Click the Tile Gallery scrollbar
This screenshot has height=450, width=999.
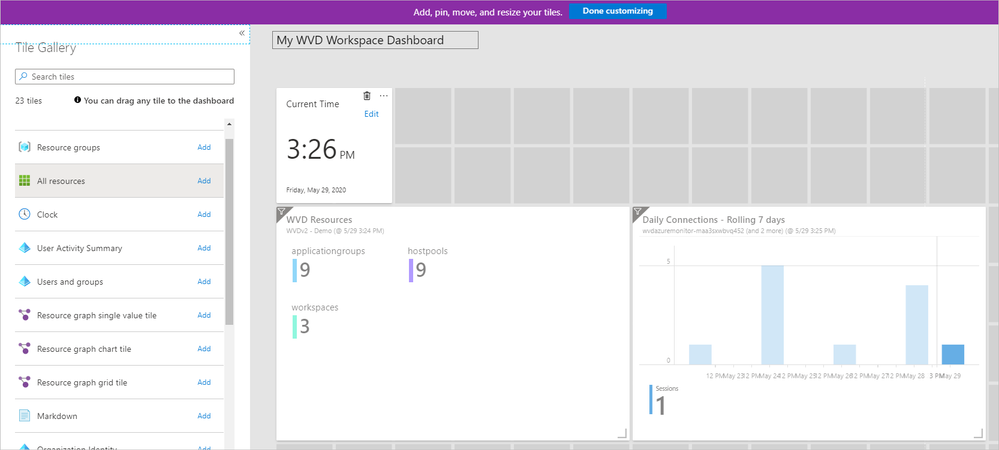[x=229, y=232]
